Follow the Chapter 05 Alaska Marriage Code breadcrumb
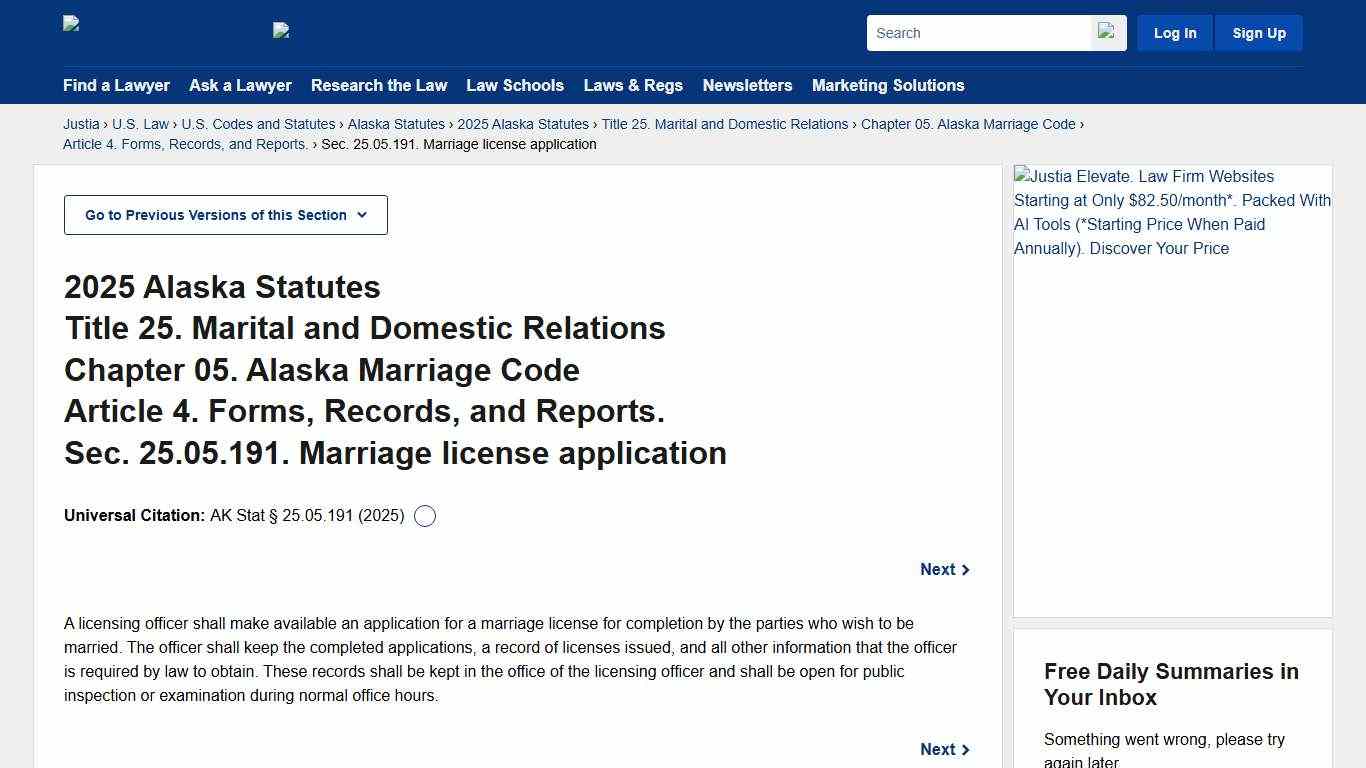This screenshot has width=1366, height=768. 968,124
